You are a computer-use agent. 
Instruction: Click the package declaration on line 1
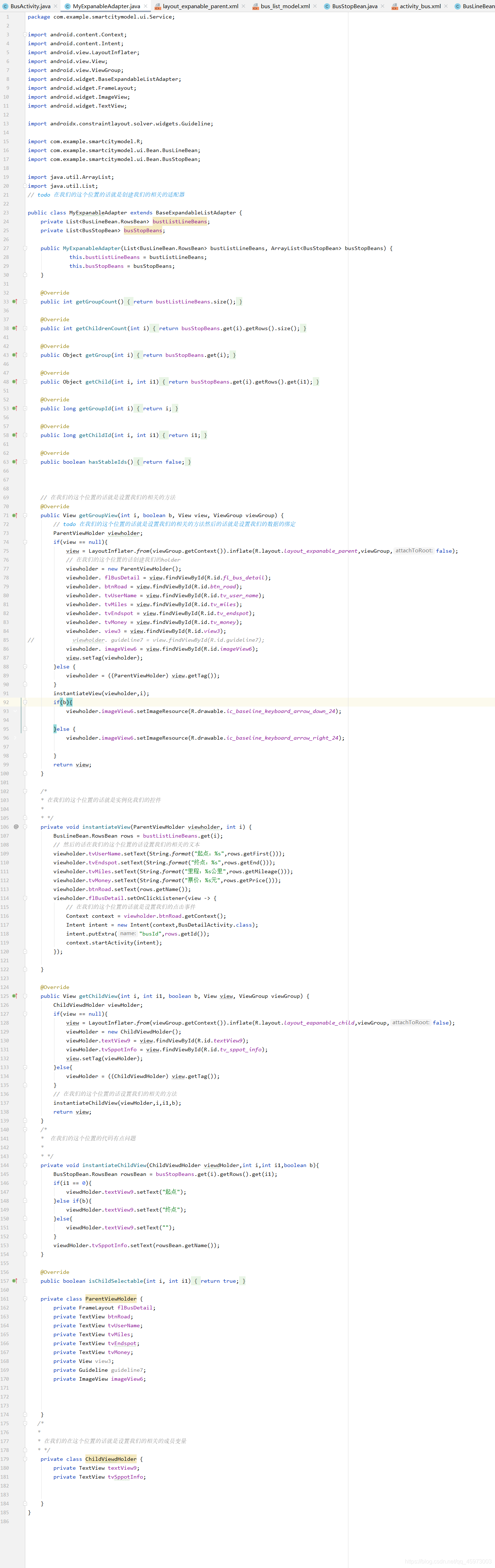(x=101, y=17)
